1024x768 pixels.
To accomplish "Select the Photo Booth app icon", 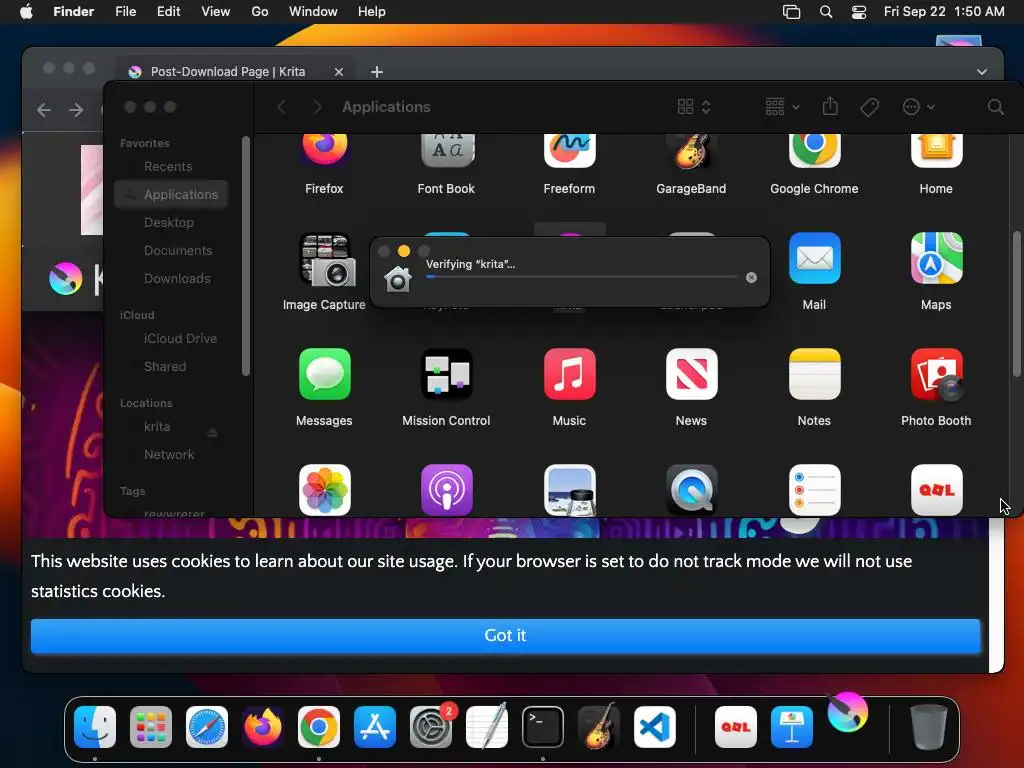I will click(x=936, y=374).
